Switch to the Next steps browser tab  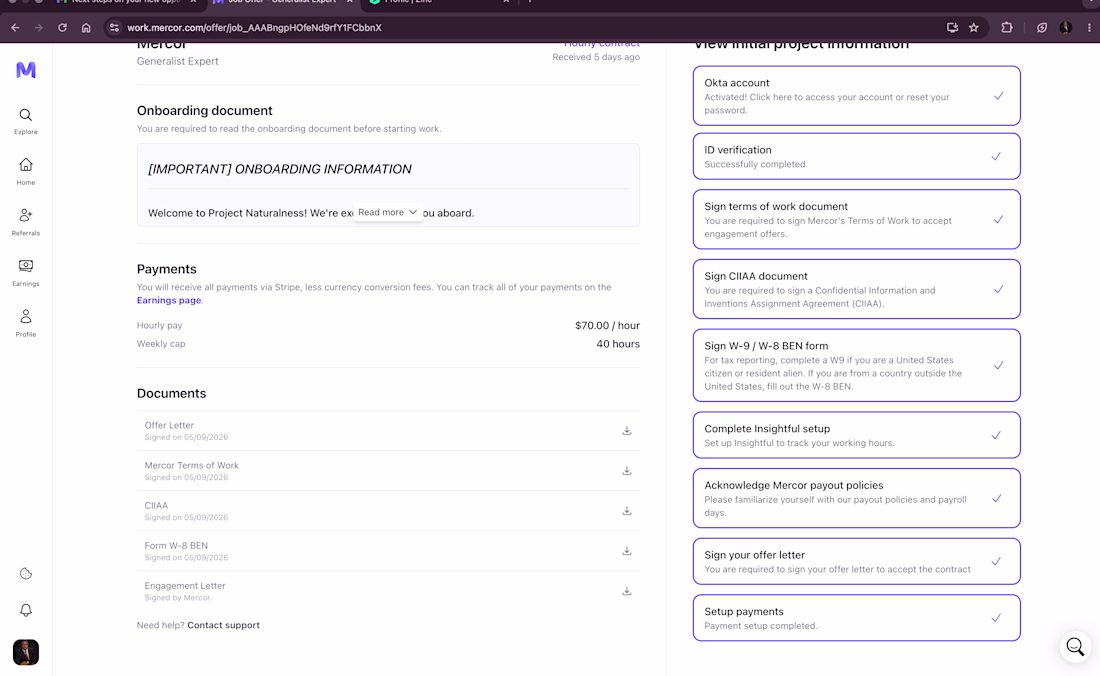(x=126, y=2)
